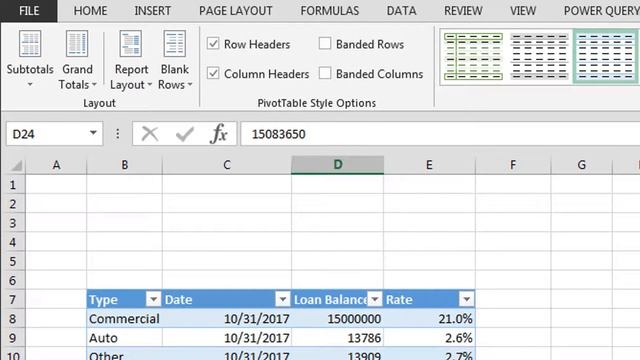Screen dimensions: 640x360
Task: Click the Select All corner triangle
Action: [x=16, y=166]
